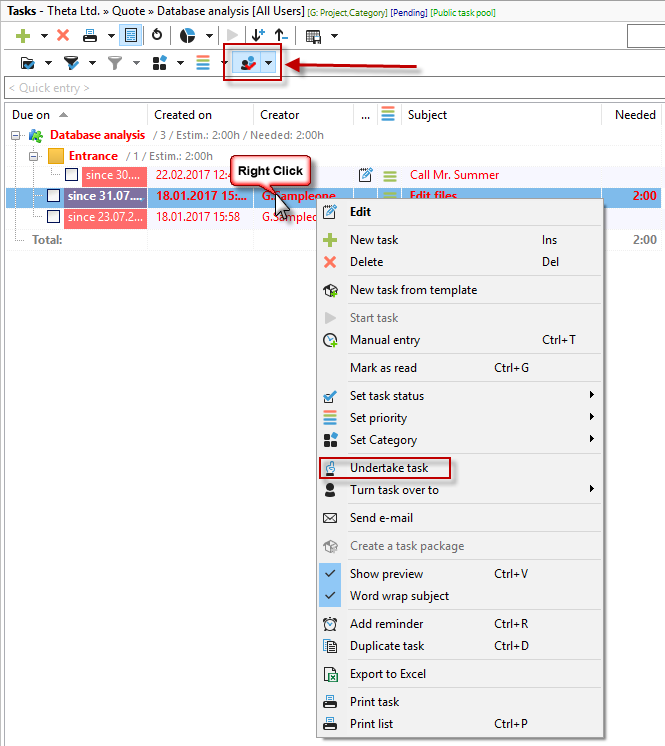
Task: Click the category squares icon in toolbar
Action: [x=160, y=63]
